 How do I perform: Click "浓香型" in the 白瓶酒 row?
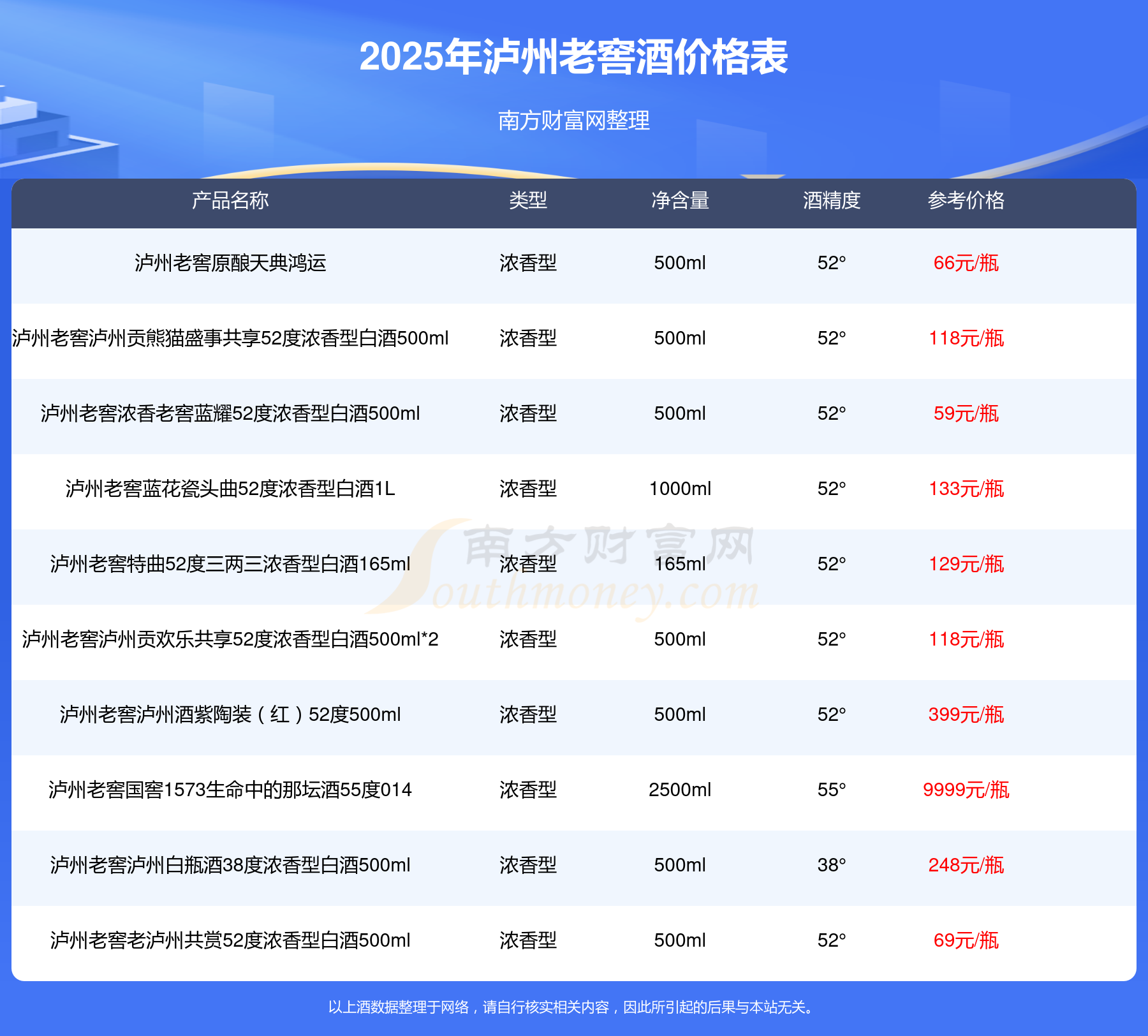[528, 865]
